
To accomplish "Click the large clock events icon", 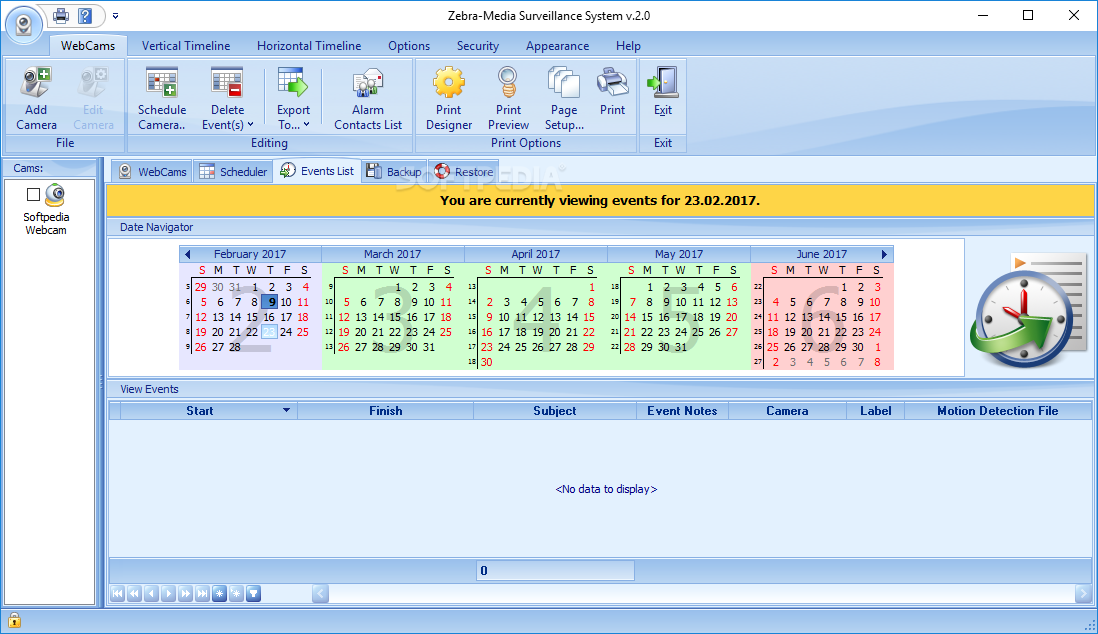I will click(x=1028, y=311).
